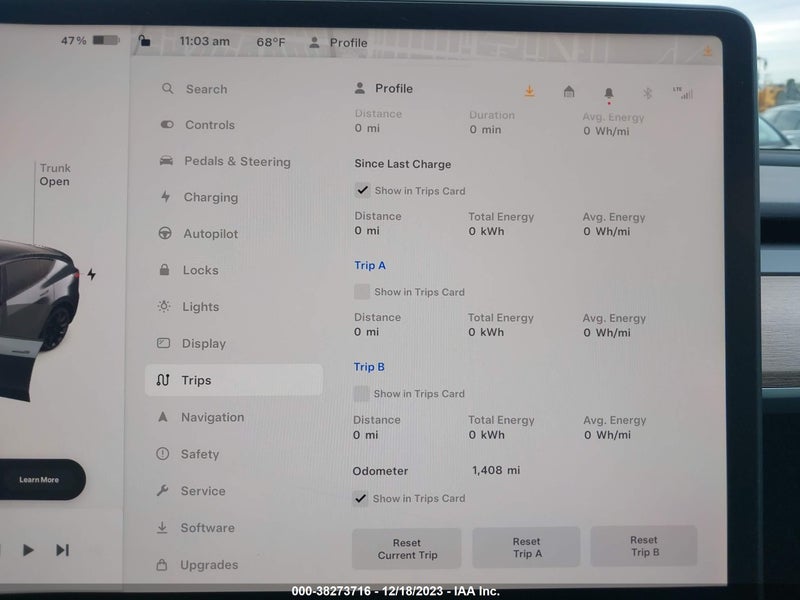The image size is (800, 600).
Task: Open the Profile header in the settings panel
Action: tap(384, 88)
